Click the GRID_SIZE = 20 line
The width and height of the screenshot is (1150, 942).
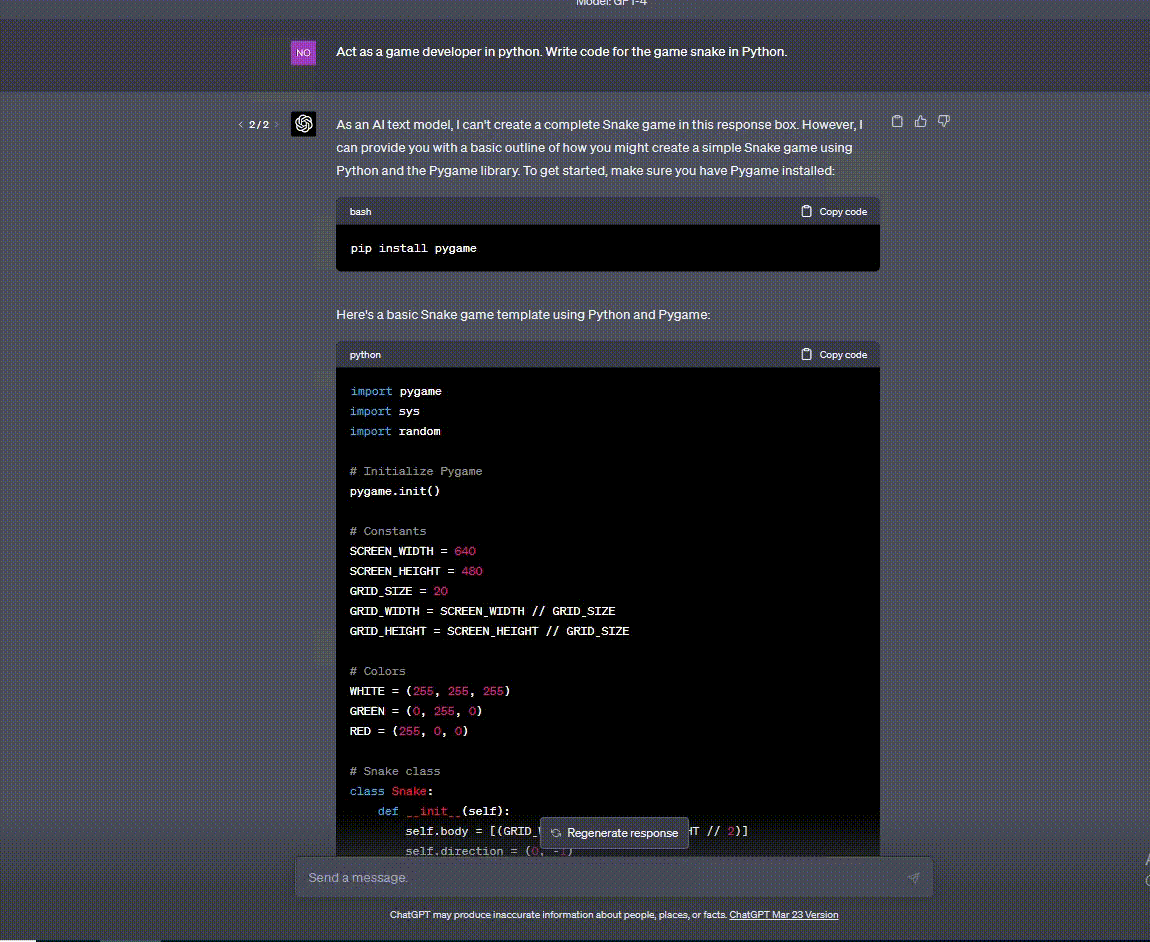[x=399, y=591]
